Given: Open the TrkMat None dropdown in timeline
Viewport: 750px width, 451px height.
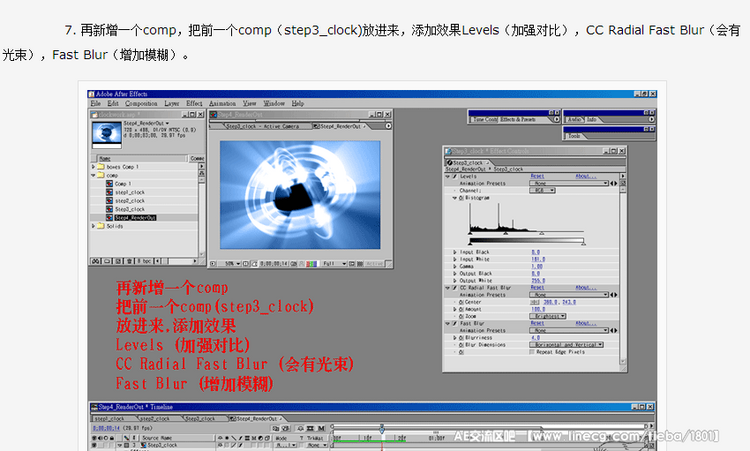Looking at the screenshot, I should (x=317, y=445).
